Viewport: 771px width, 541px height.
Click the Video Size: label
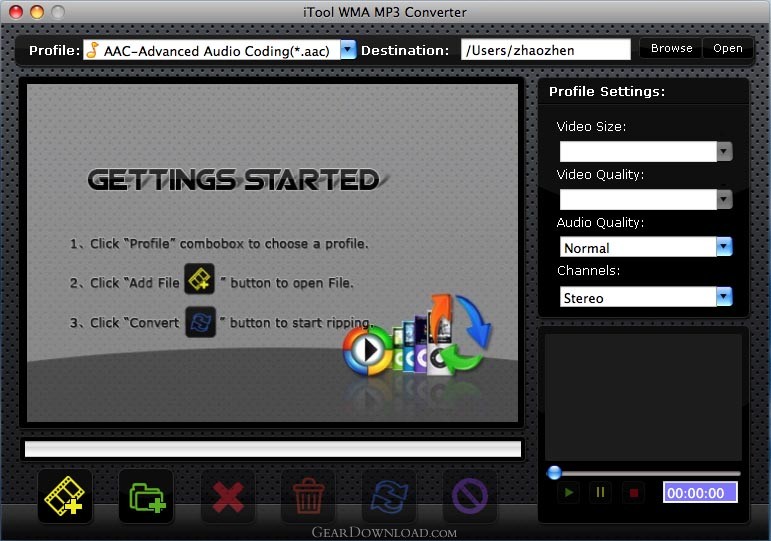591,126
